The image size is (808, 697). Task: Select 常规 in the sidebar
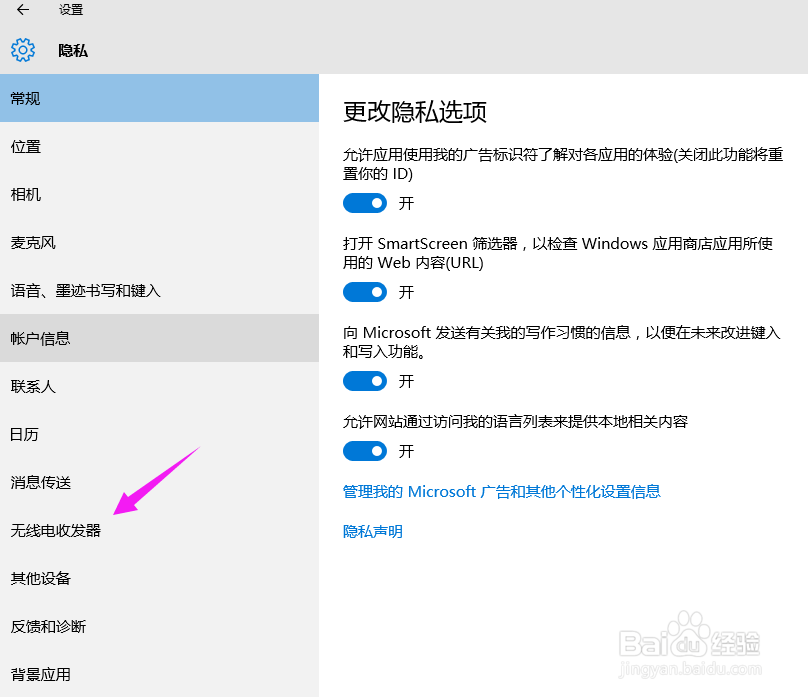coord(159,98)
